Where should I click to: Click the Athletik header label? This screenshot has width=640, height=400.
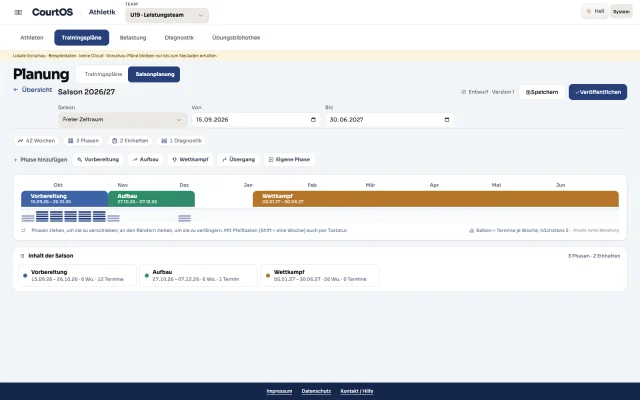pos(102,12)
